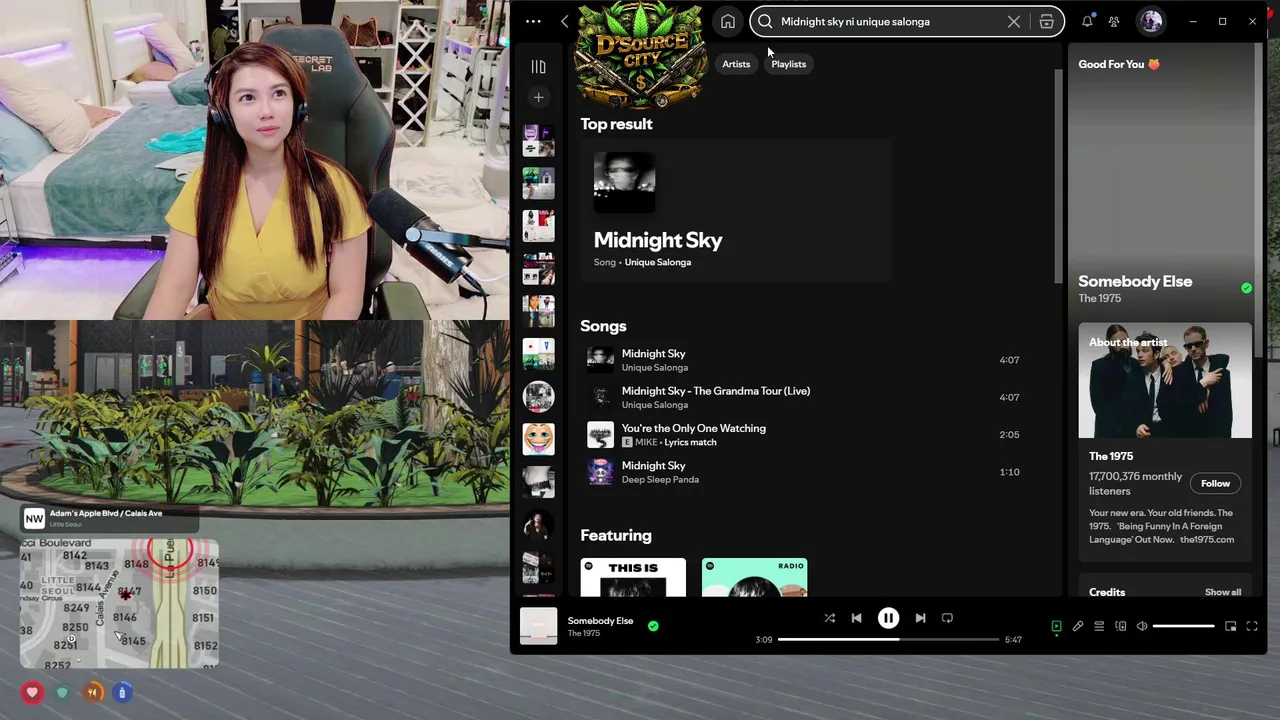Open Somebody Else title in Now Playing panel

[1135, 281]
